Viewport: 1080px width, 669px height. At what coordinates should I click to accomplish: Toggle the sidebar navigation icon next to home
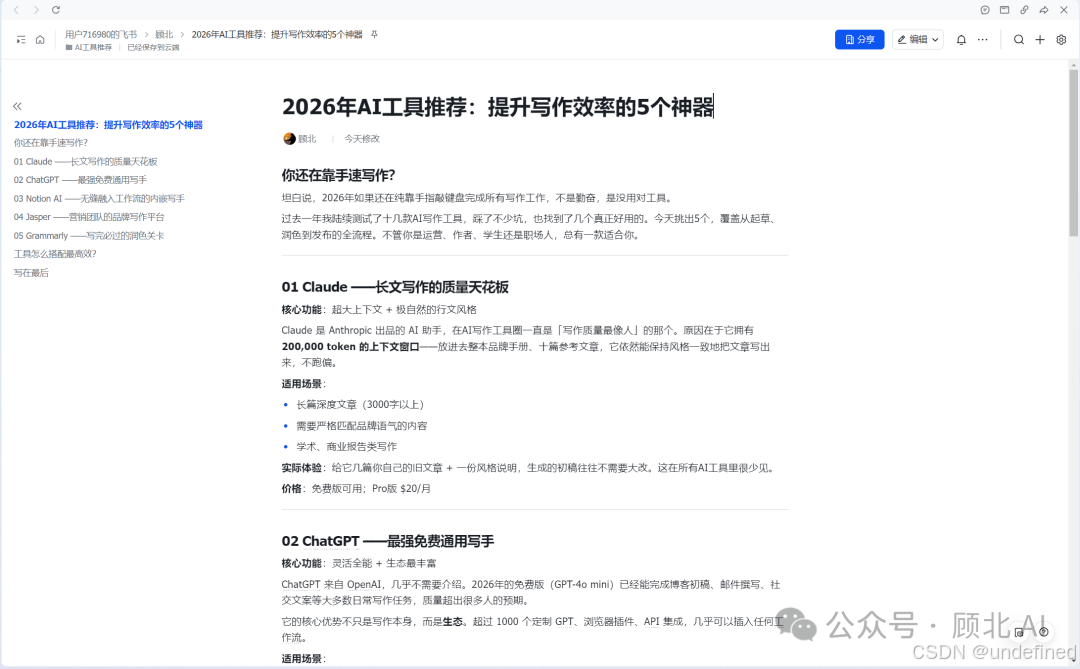[21, 40]
